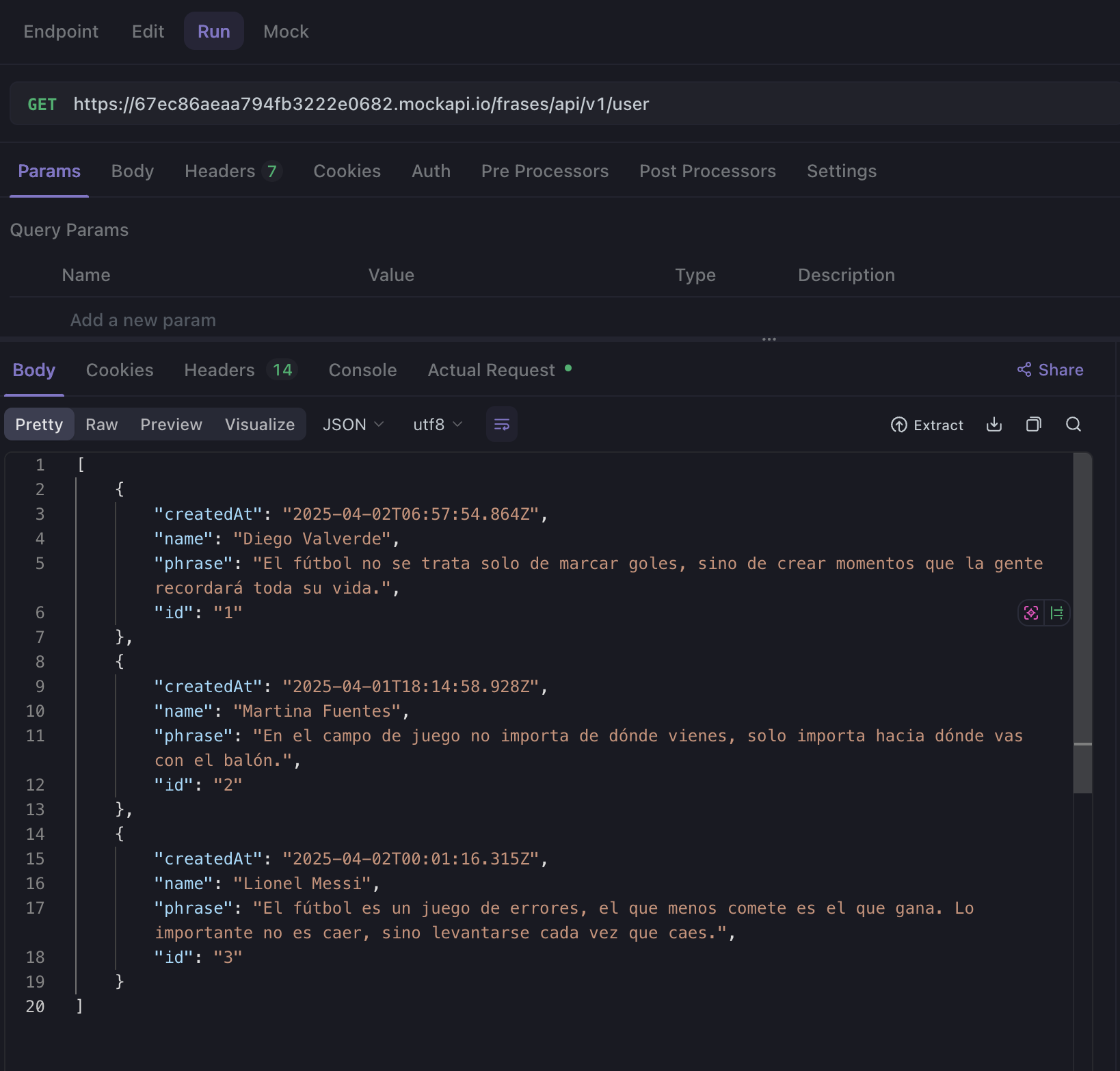Click the Add a new param field
The height and width of the screenshot is (1071, 1120).
pos(143,320)
